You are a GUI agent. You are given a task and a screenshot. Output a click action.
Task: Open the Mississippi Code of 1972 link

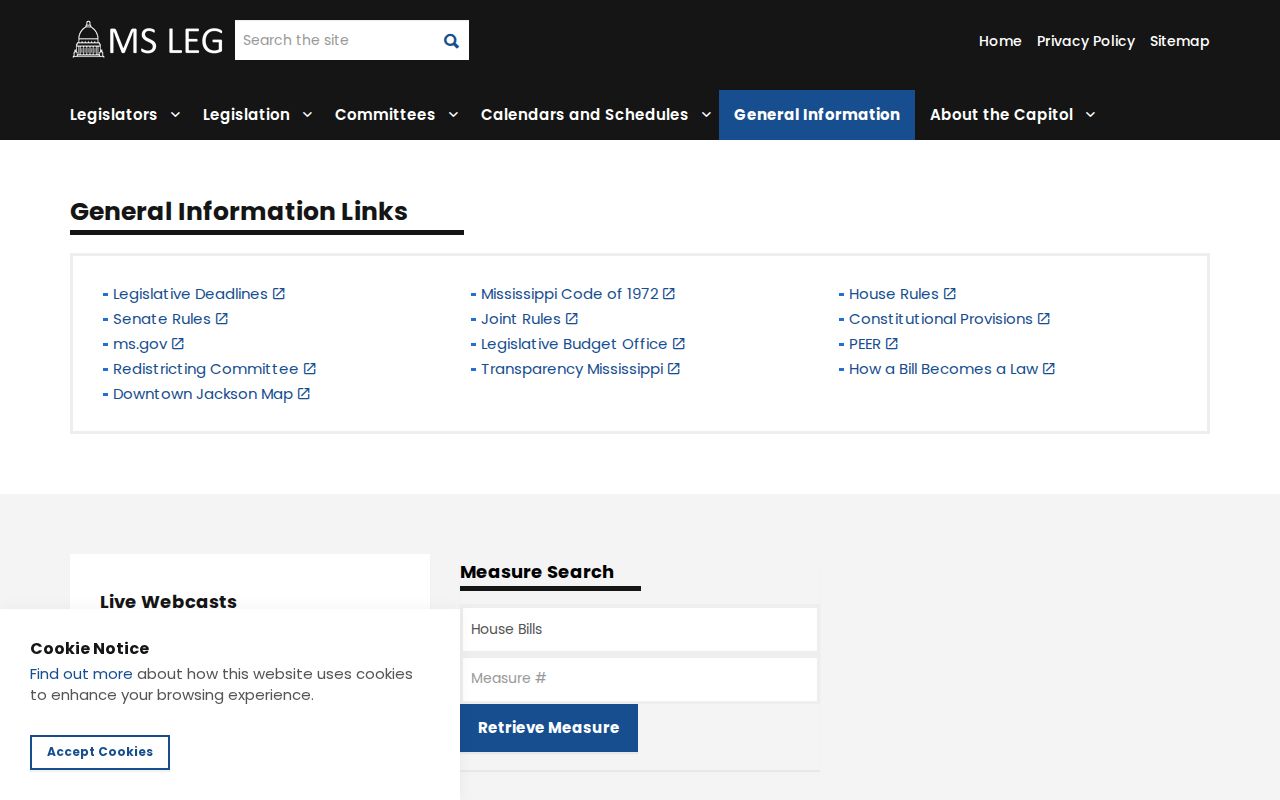coord(570,294)
